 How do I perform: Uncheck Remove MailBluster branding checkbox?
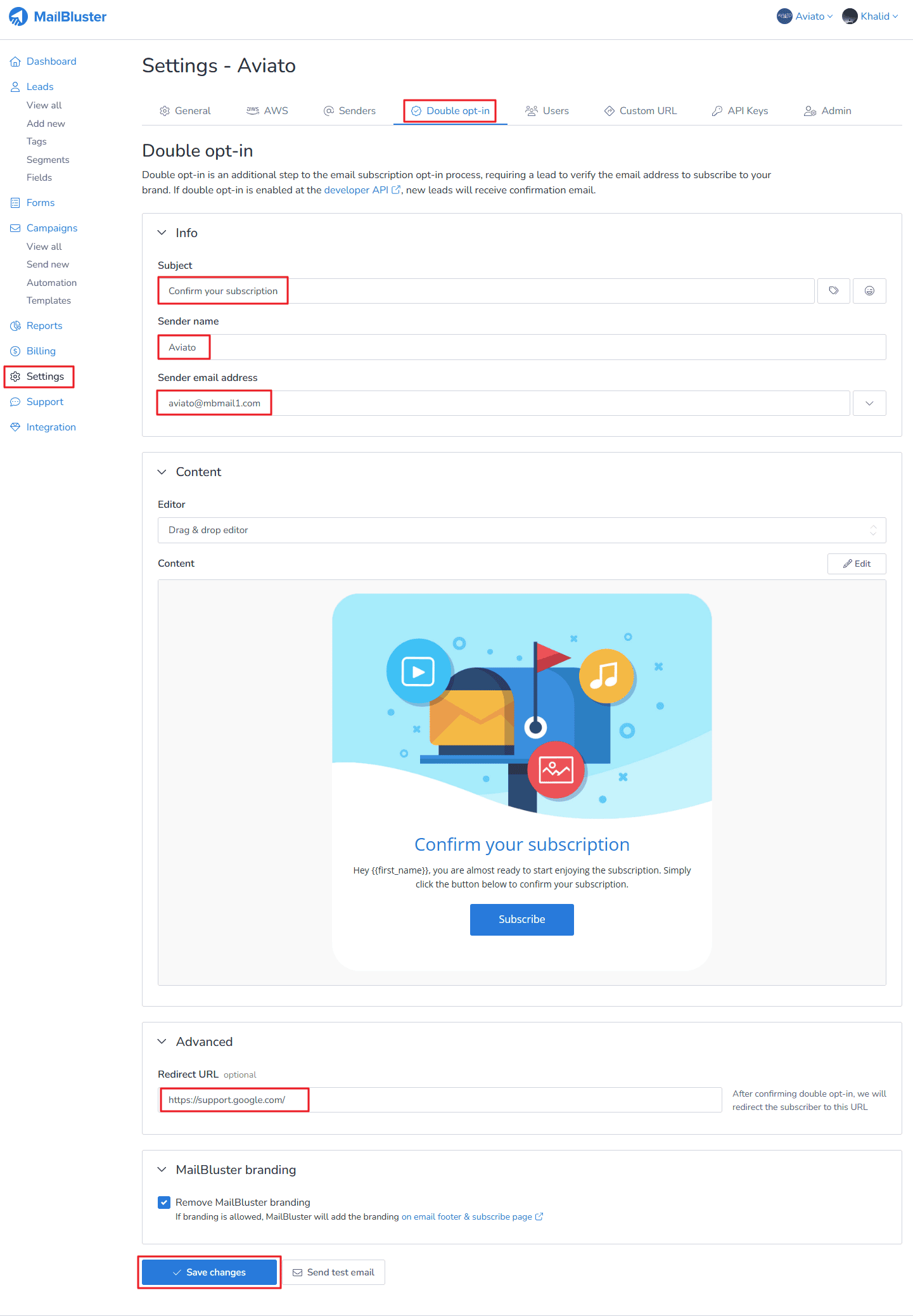point(164,1203)
